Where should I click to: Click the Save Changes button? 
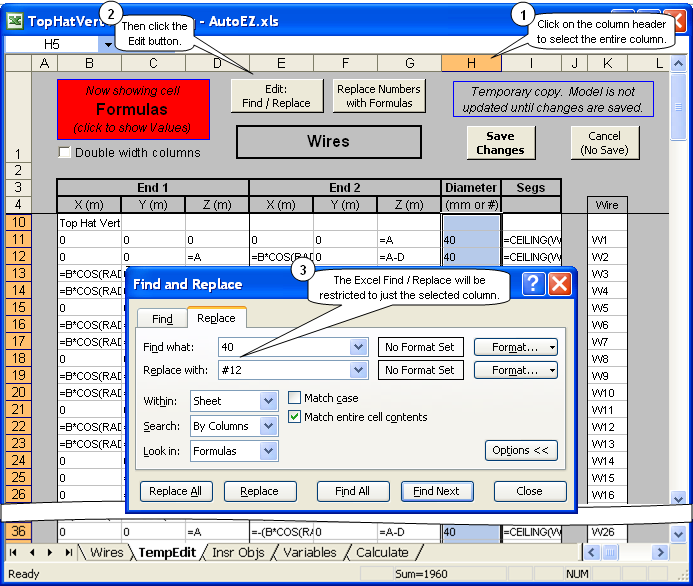(500, 143)
